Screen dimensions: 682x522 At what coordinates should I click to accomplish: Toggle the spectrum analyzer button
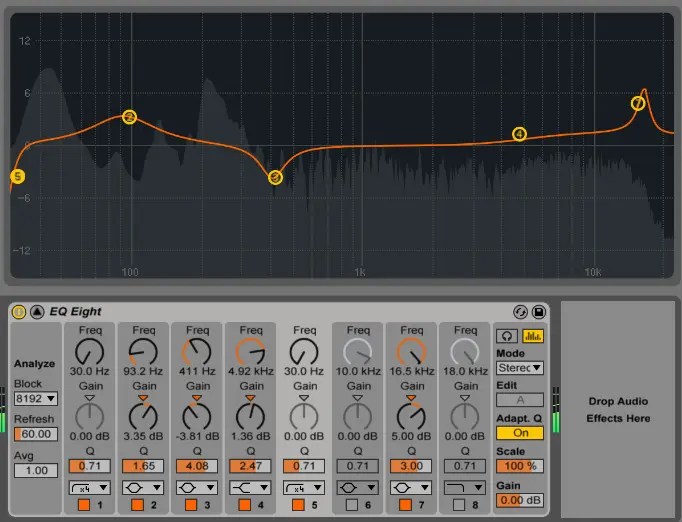point(533,336)
